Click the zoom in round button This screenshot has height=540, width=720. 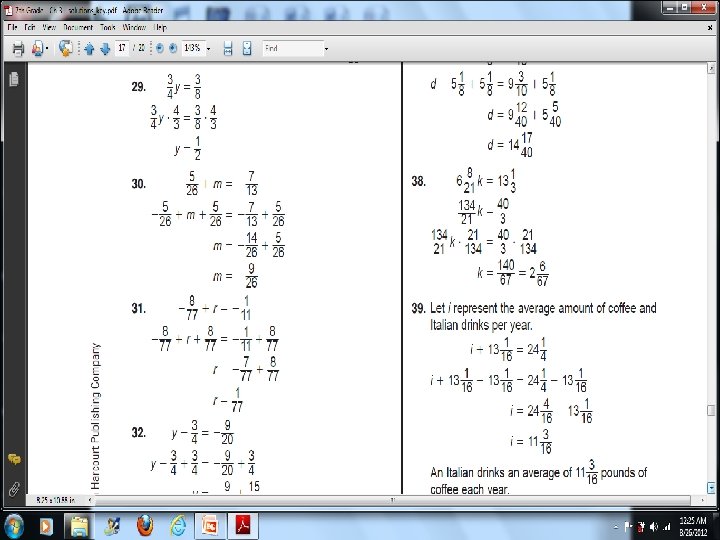(173, 48)
